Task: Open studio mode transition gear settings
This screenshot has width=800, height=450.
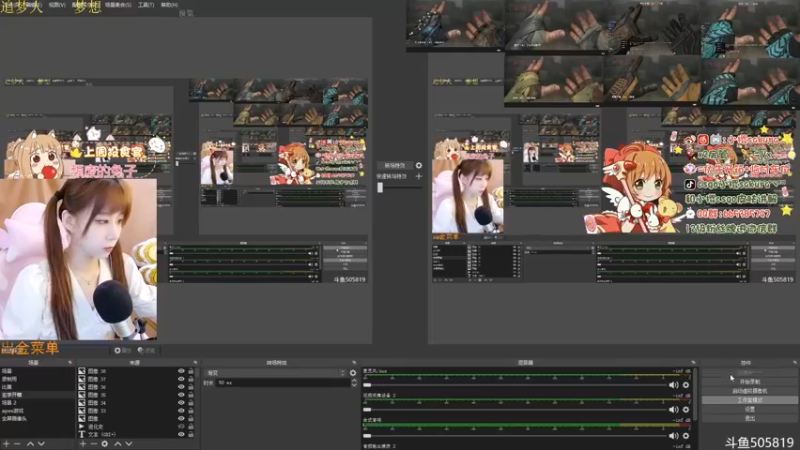Action: [419, 165]
